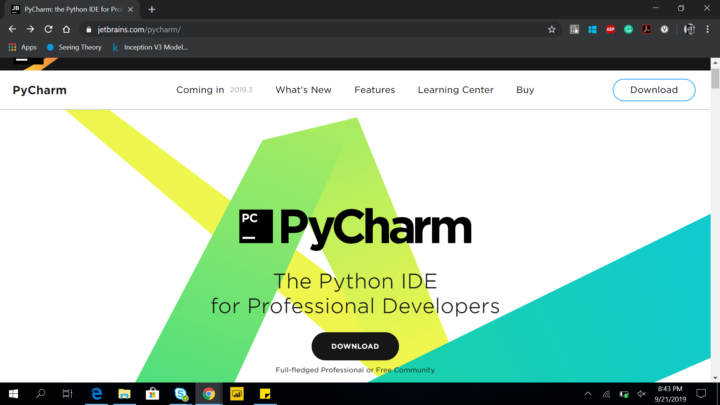This screenshot has width=720, height=405.
Task: Open the Windows Start menu
Action: pos(13,394)
